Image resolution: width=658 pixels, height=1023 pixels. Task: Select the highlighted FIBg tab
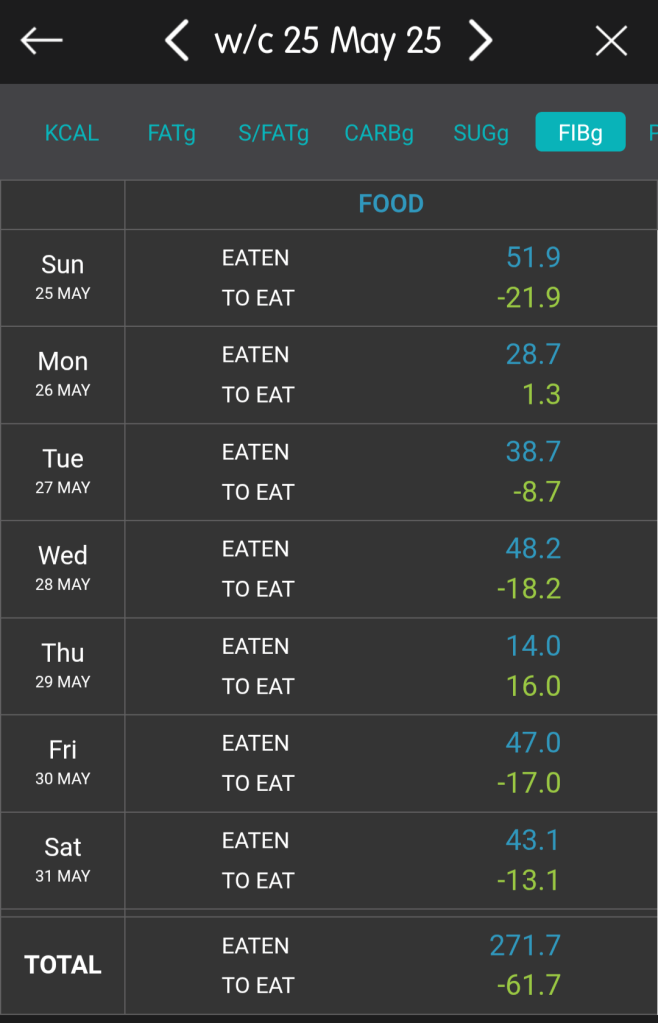coord(580,133)
